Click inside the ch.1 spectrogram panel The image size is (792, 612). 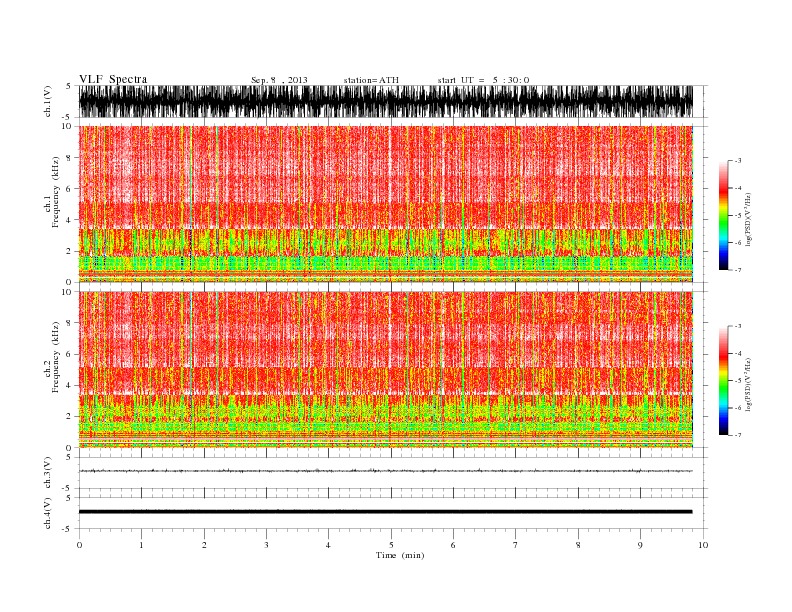(385, 204)
